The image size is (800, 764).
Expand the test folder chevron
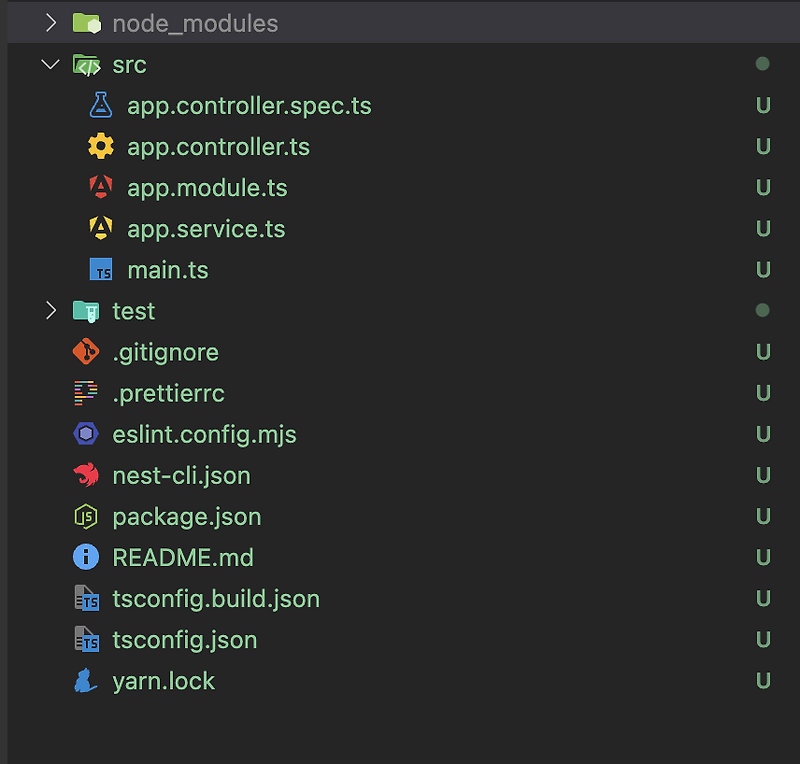pos(51,311)
